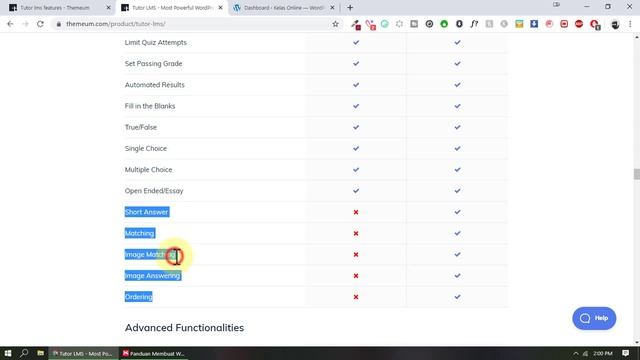The image size is (640, 360).
Task: Click the Open Ended/Essay row label
Action: pos(154,191)
